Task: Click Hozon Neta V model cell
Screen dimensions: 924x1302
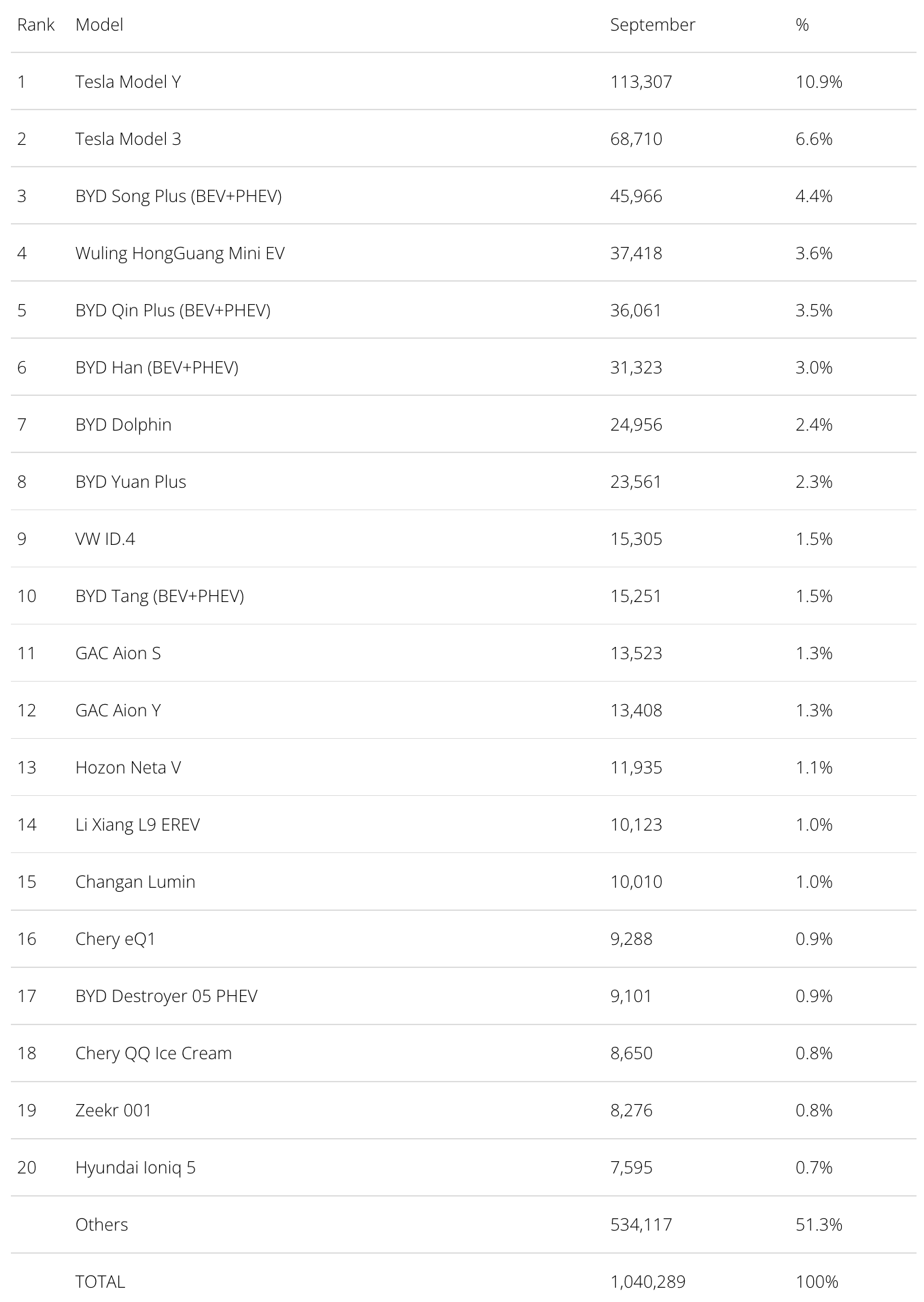Action: click(x=128, y=767)
